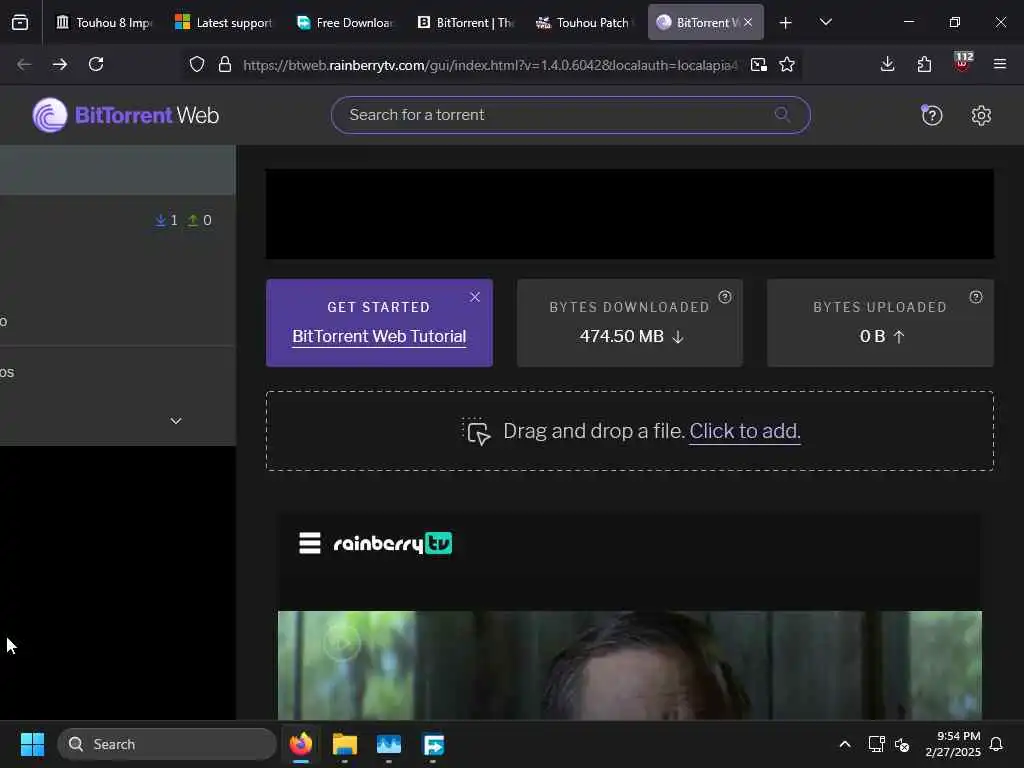Click the browser address bar URL
This screenshot has height=768, width=1024.
tap(490, 65)
